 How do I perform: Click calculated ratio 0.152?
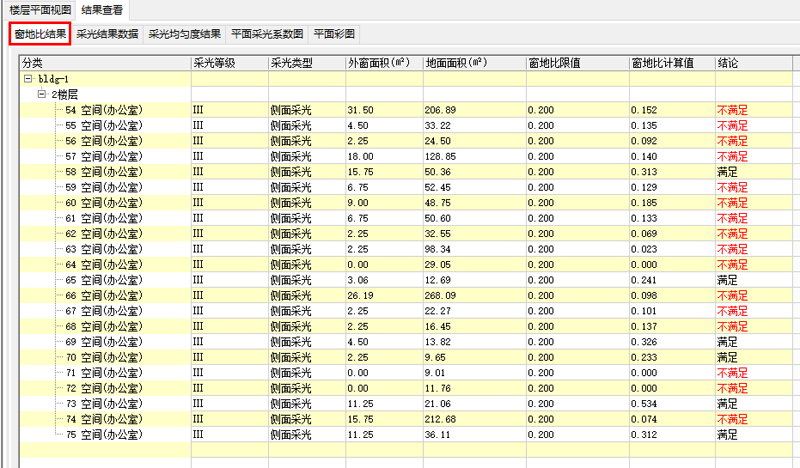coord(644,110)
